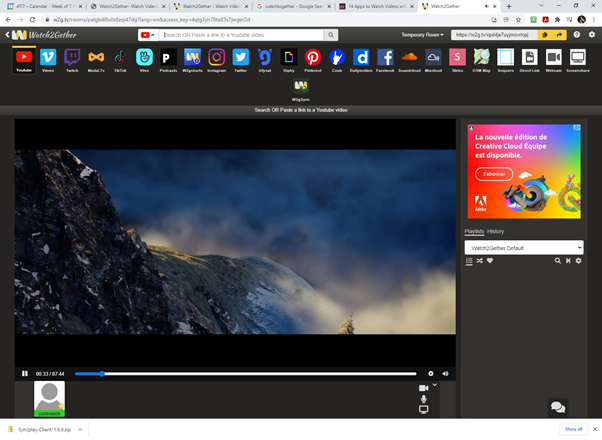Image resolution: width=602 pixels, height=440 pixels.
Task: Switch to the watchtogether Google Search tab
Action: [x=293, y=7]
